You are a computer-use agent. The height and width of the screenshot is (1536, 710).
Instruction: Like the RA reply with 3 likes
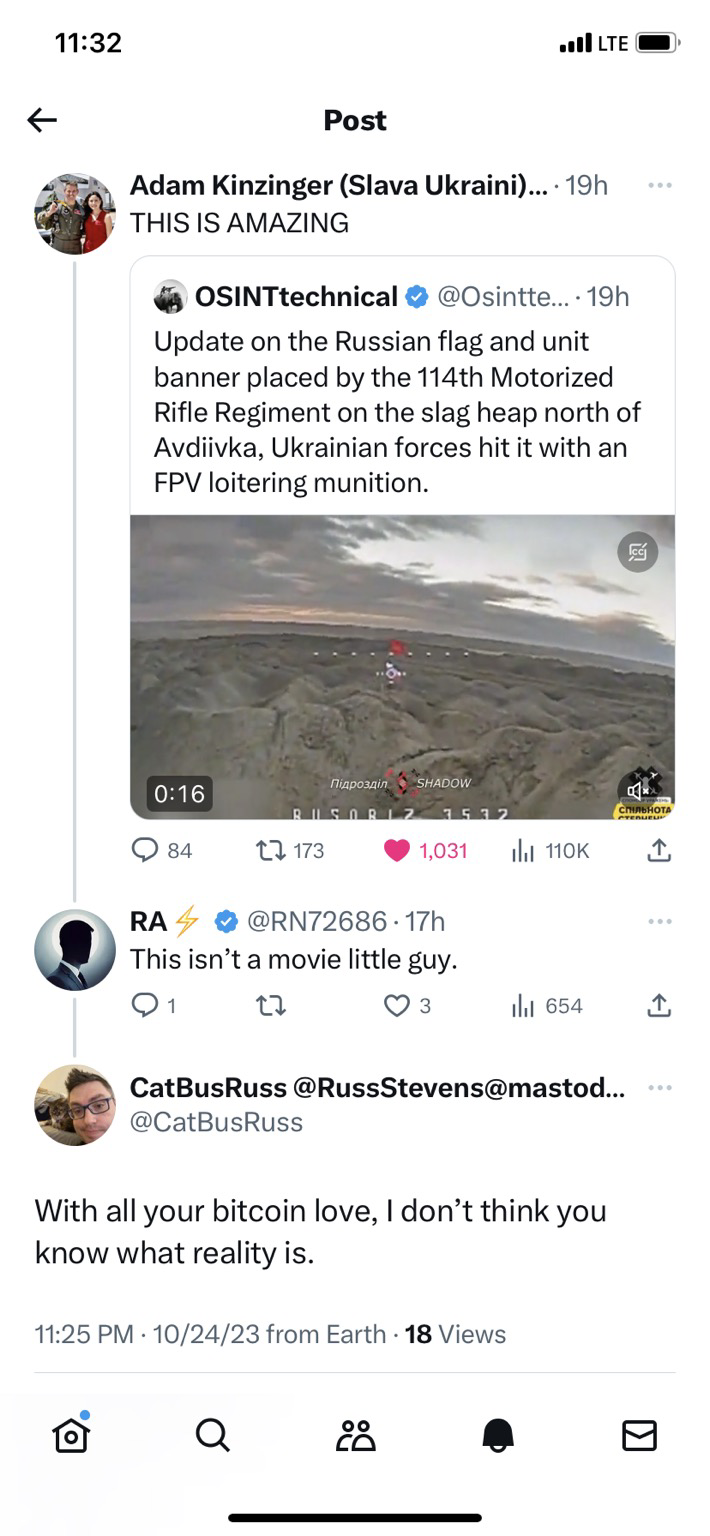[408, 1006]
